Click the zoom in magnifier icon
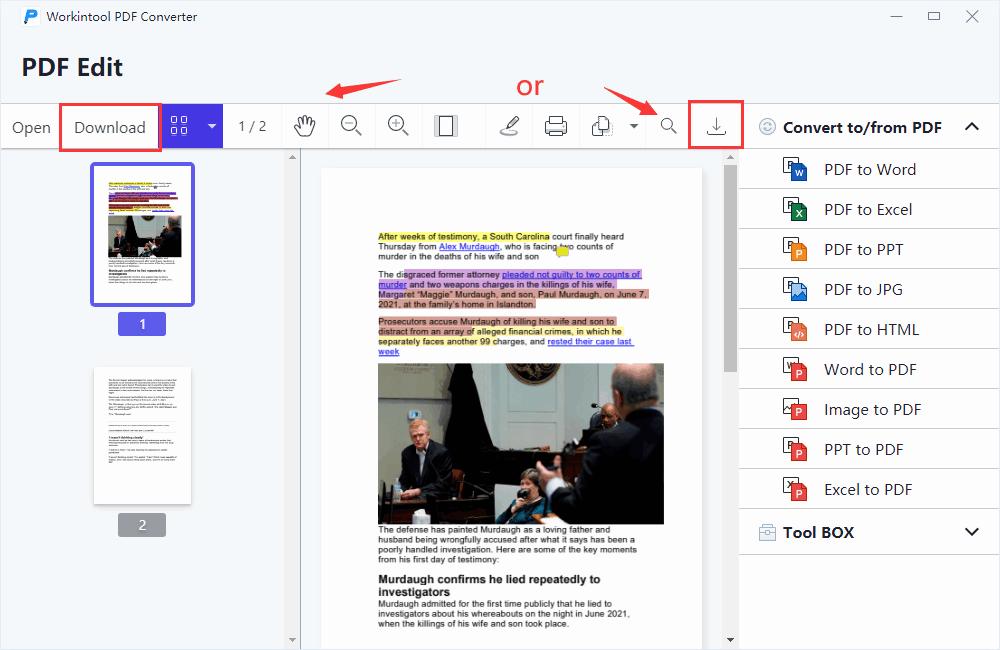Viewport: 1000px width, 650px height. [x=398, y=126]
